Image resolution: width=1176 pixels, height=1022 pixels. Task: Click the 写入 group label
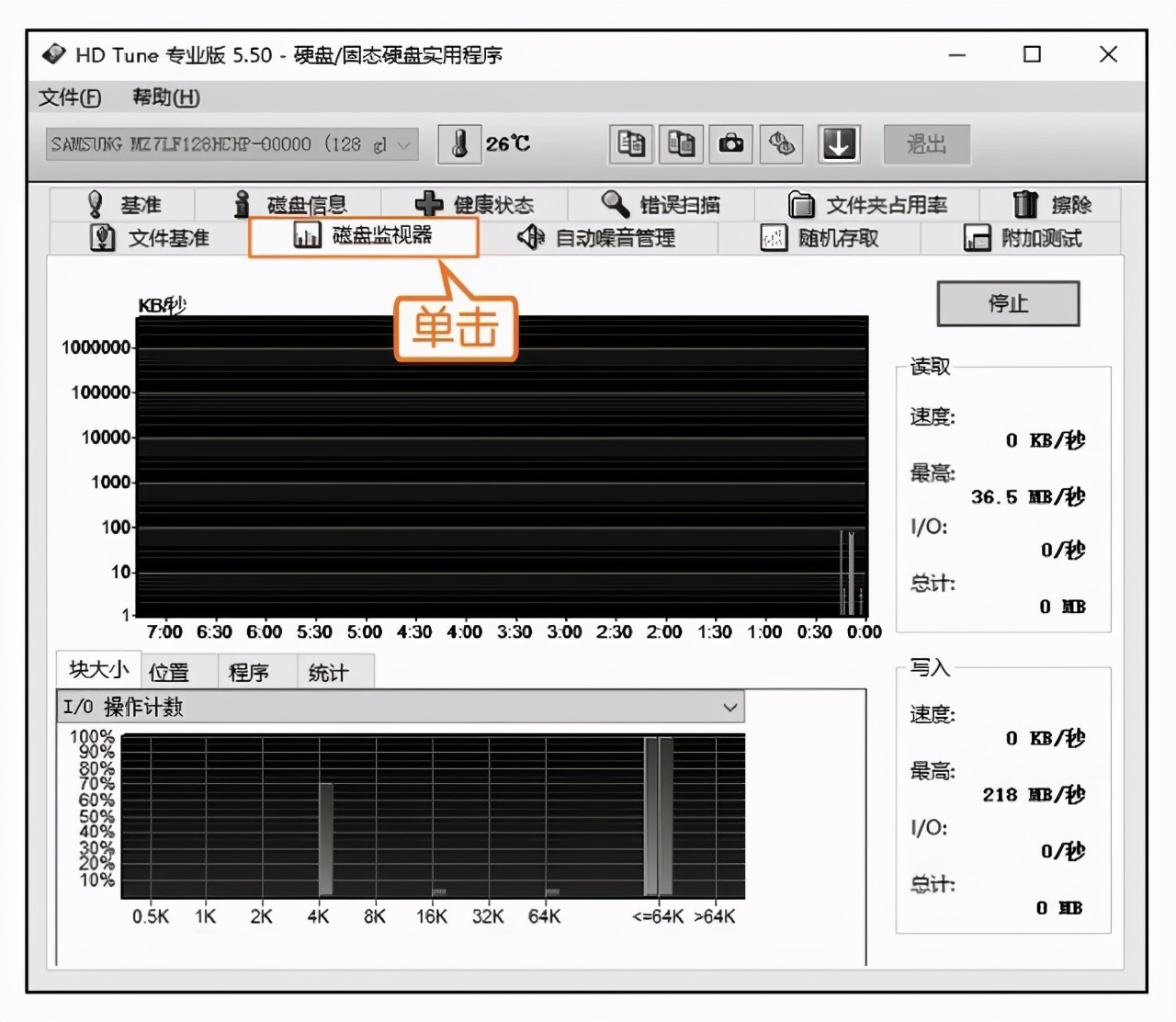[930, 668]
